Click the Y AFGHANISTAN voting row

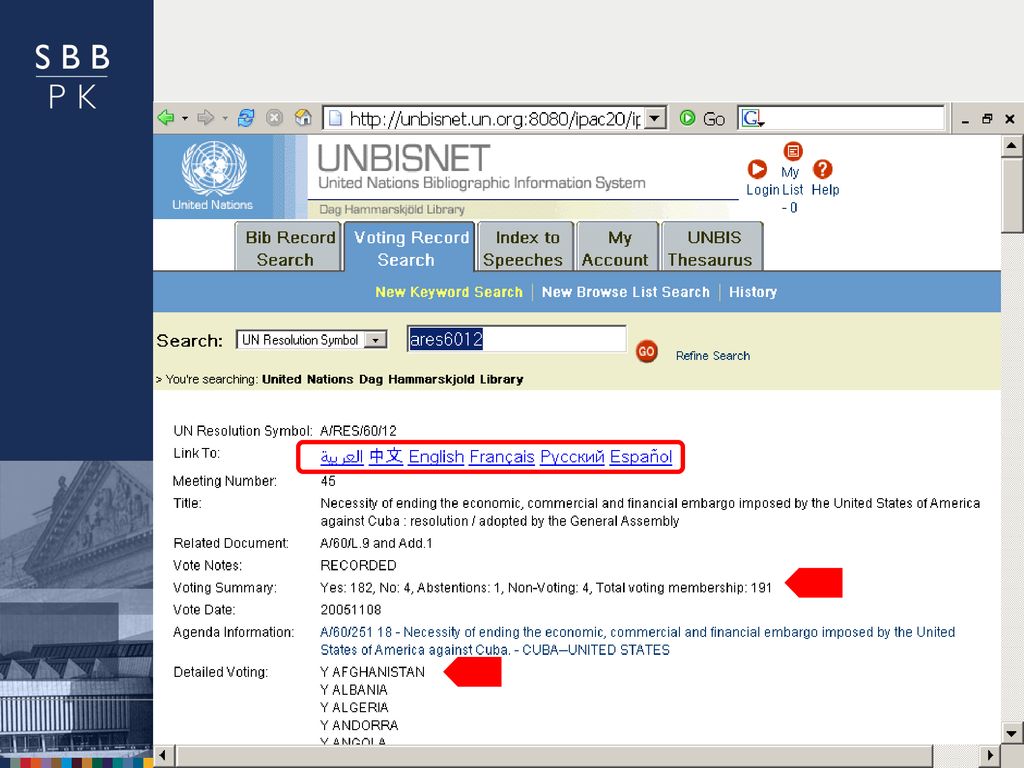(372, 672)
